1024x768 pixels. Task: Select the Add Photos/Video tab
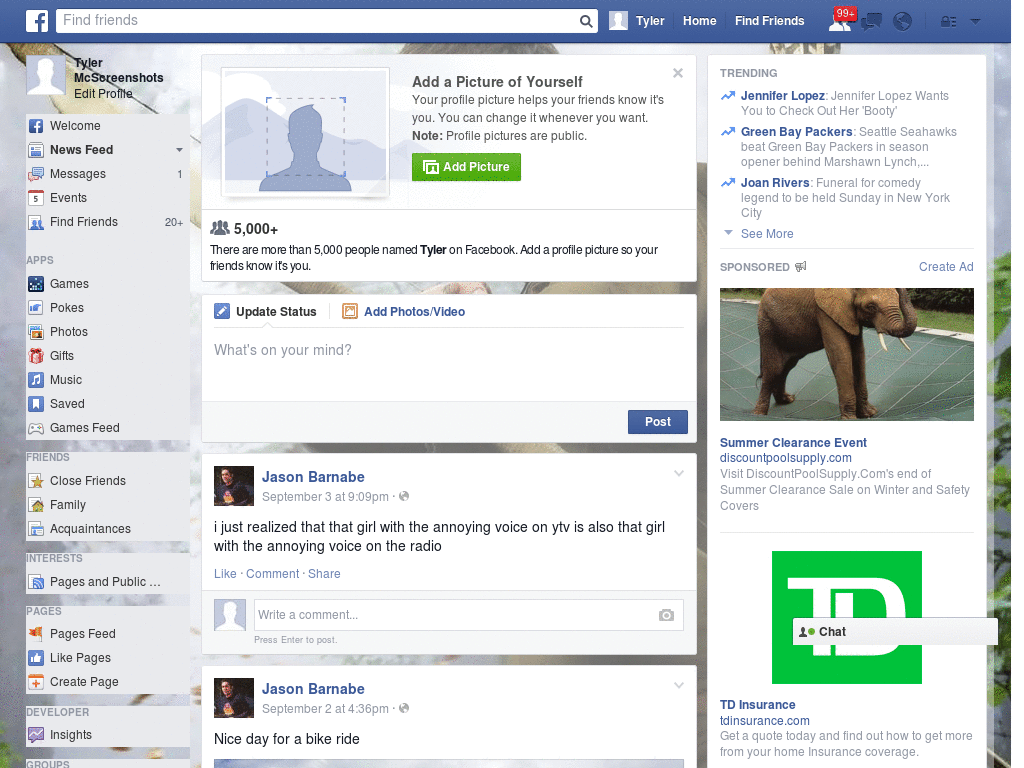coord(404,312)
